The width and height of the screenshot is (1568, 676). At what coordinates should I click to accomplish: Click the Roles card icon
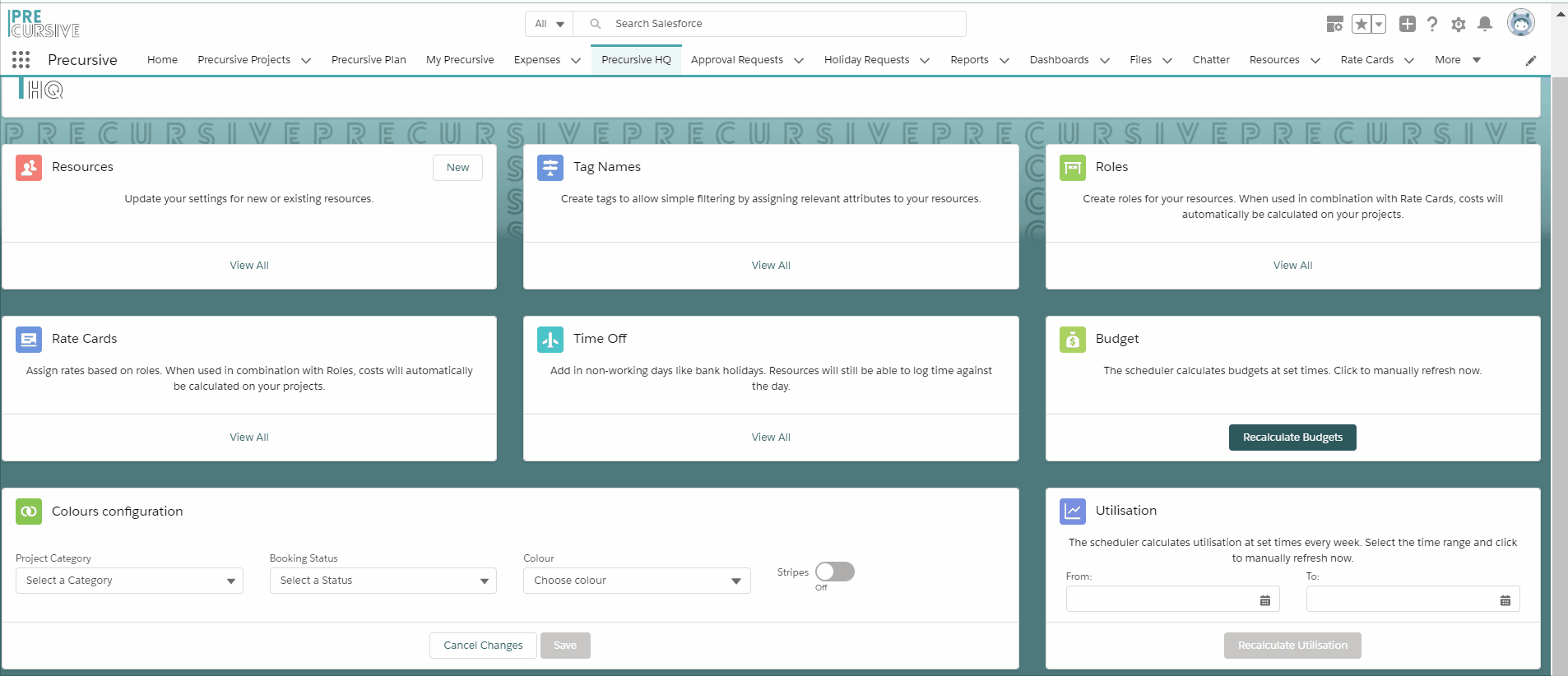click(x=1073, y=168)
